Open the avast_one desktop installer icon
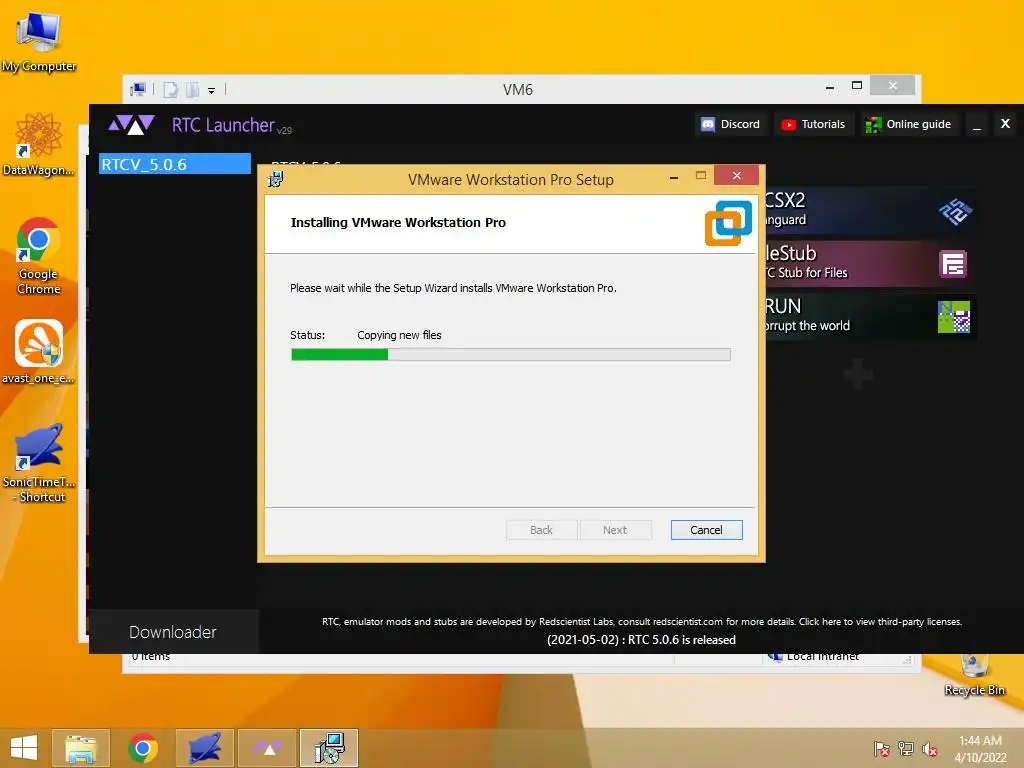1024x768 pixels. (x=39, y=351)
